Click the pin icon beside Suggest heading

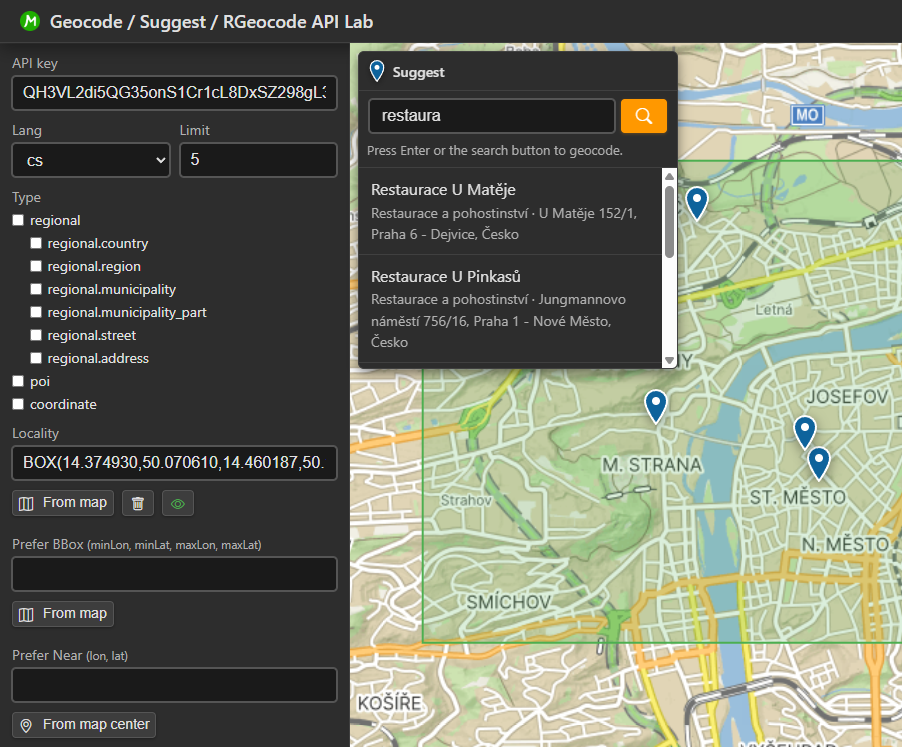tap(377, 71)
